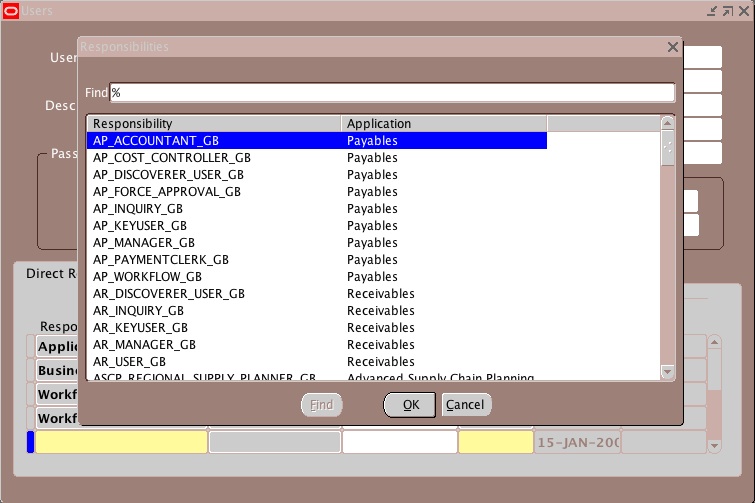
Task: Select AP_MANAGER_GB responsibility
Action: 317,243
